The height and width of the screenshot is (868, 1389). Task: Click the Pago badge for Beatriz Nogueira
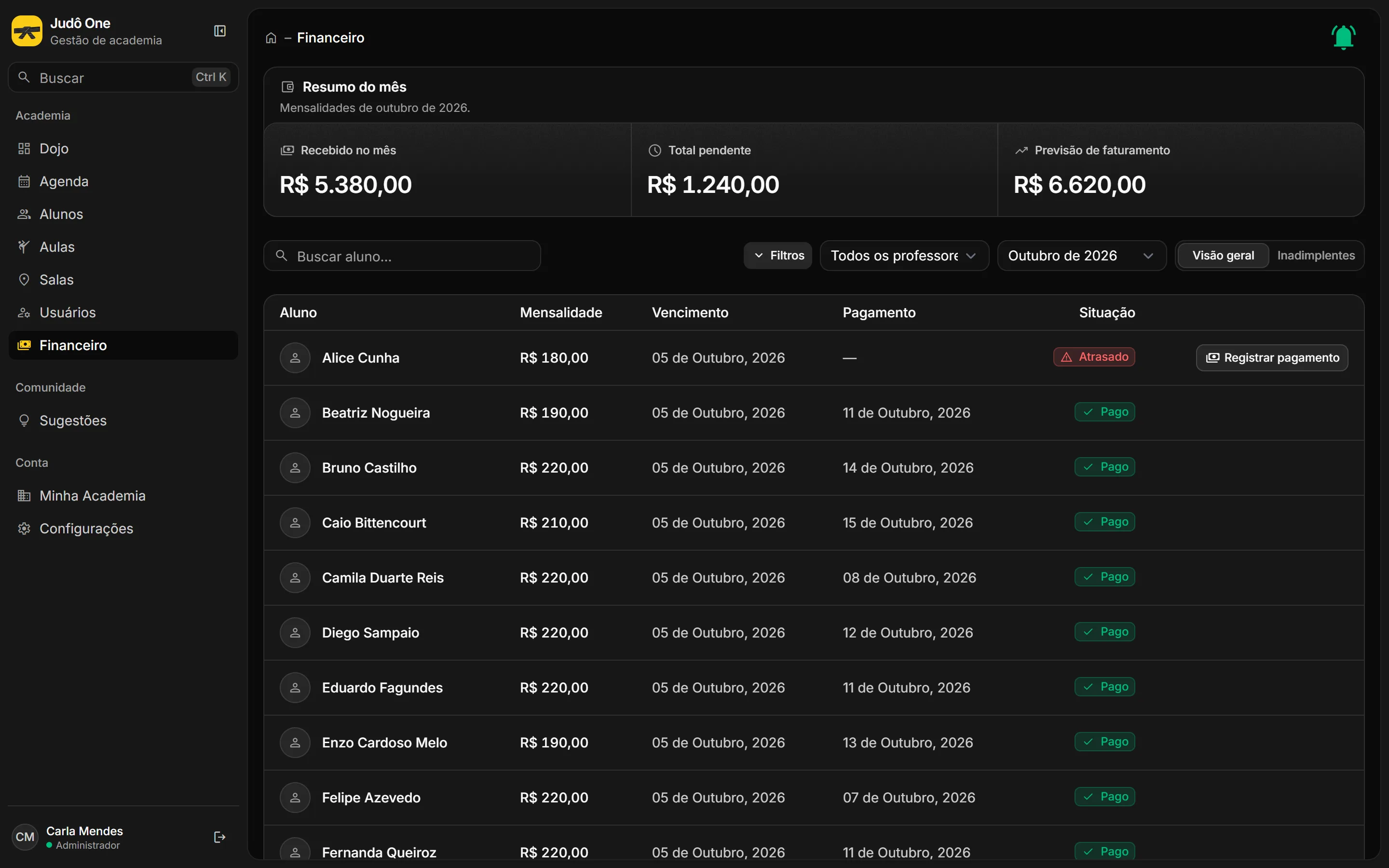tap(1104, 412)
